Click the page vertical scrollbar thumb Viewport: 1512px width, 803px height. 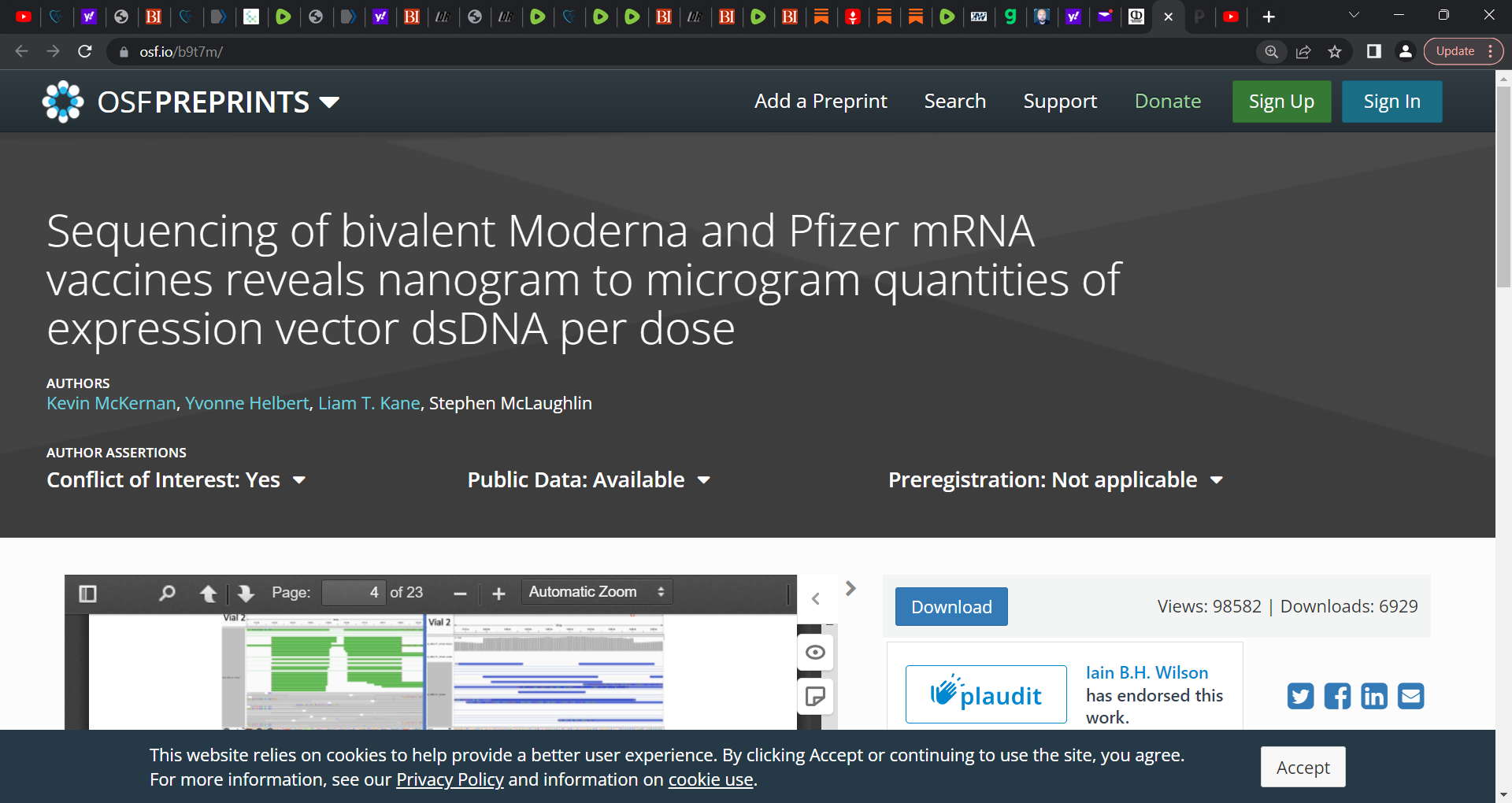(x=1503, y=186)
